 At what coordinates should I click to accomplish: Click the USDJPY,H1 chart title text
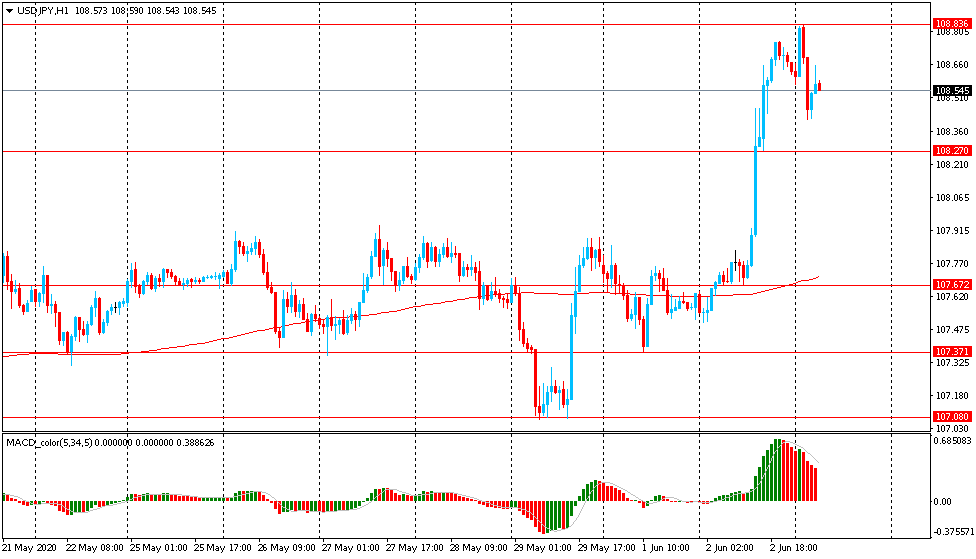43,11
